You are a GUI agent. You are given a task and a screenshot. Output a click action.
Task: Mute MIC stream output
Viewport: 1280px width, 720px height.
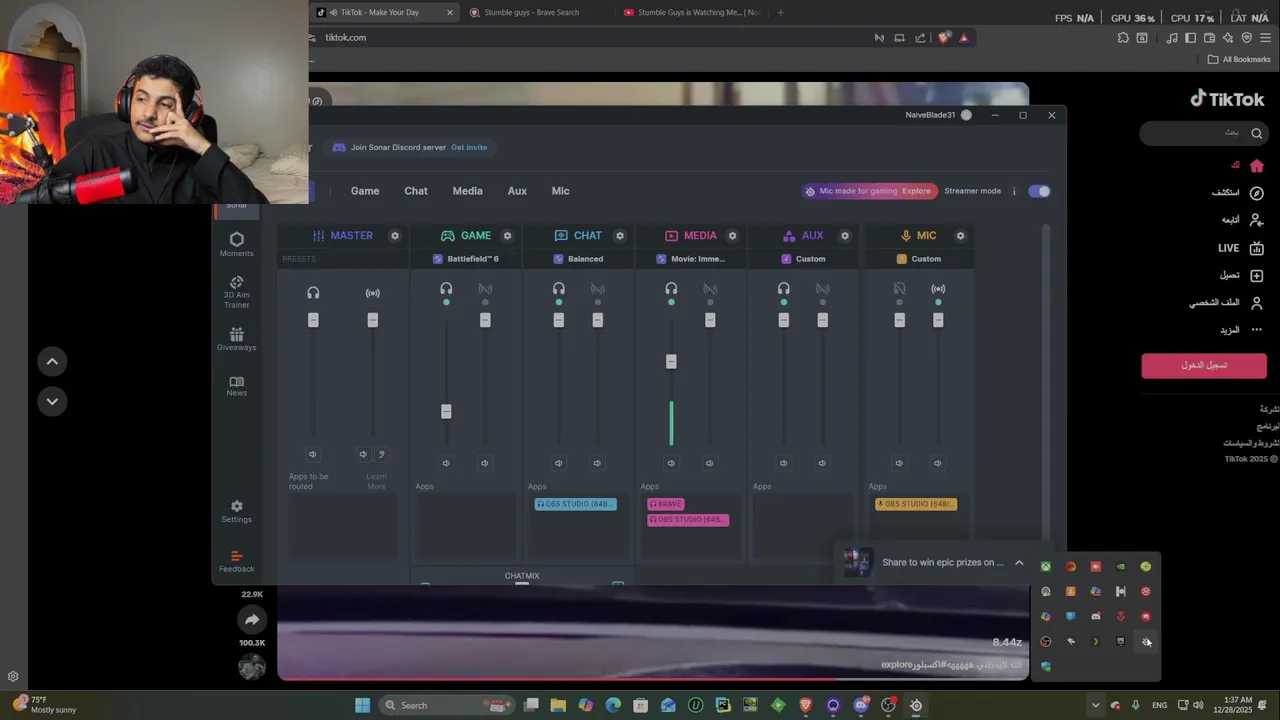(937, 463)
